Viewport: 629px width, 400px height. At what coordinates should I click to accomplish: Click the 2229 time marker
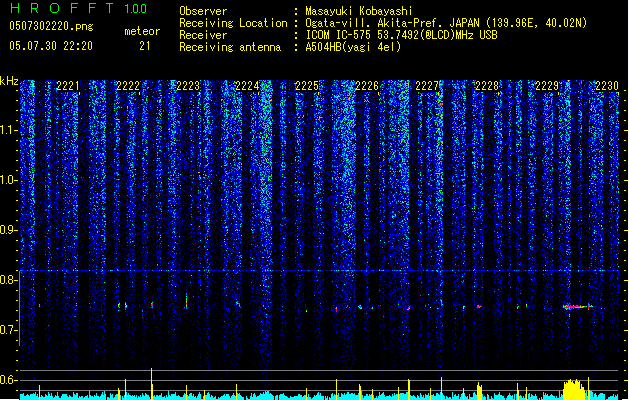click(x=547, y=86)
